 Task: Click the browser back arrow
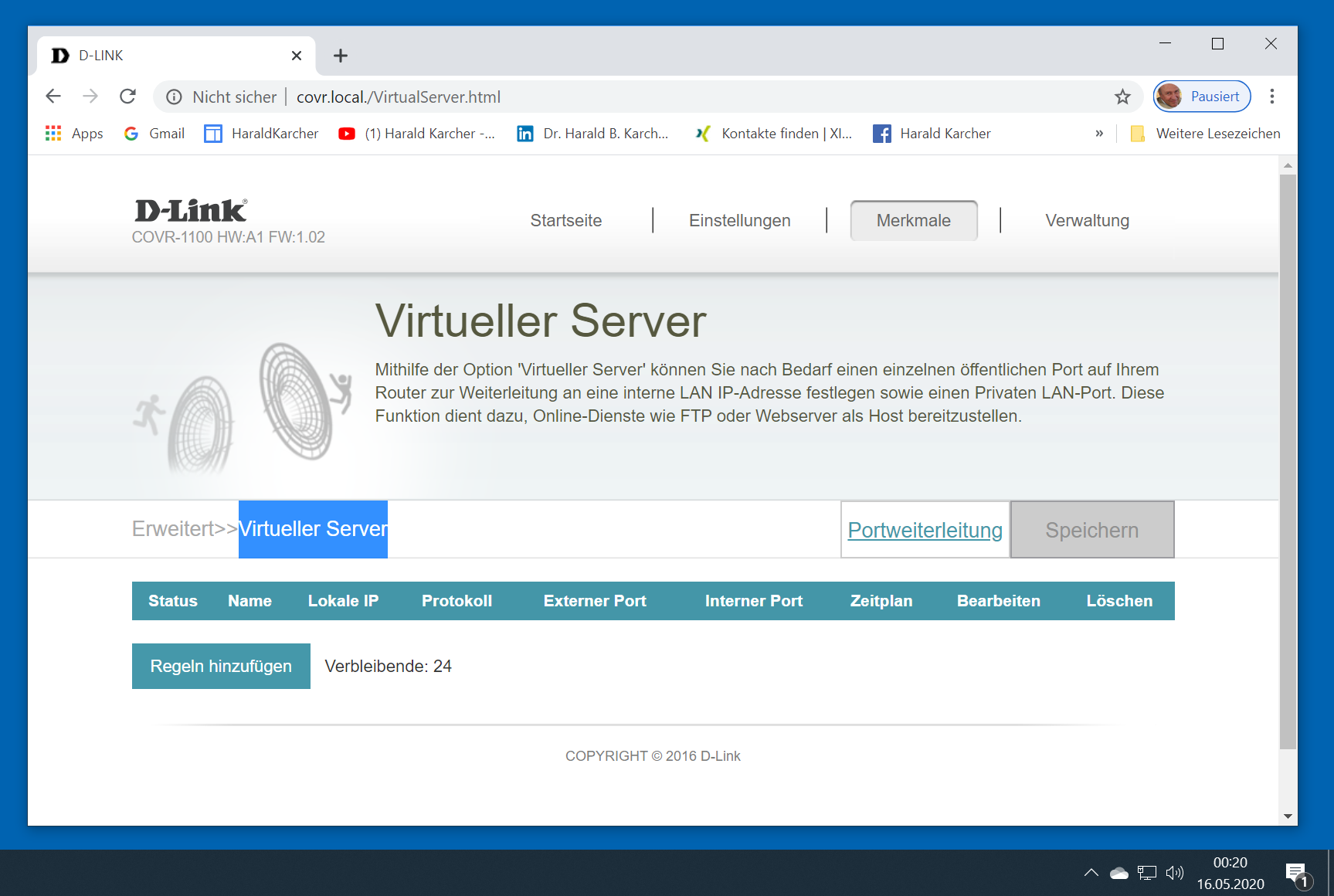click(53, 97)
